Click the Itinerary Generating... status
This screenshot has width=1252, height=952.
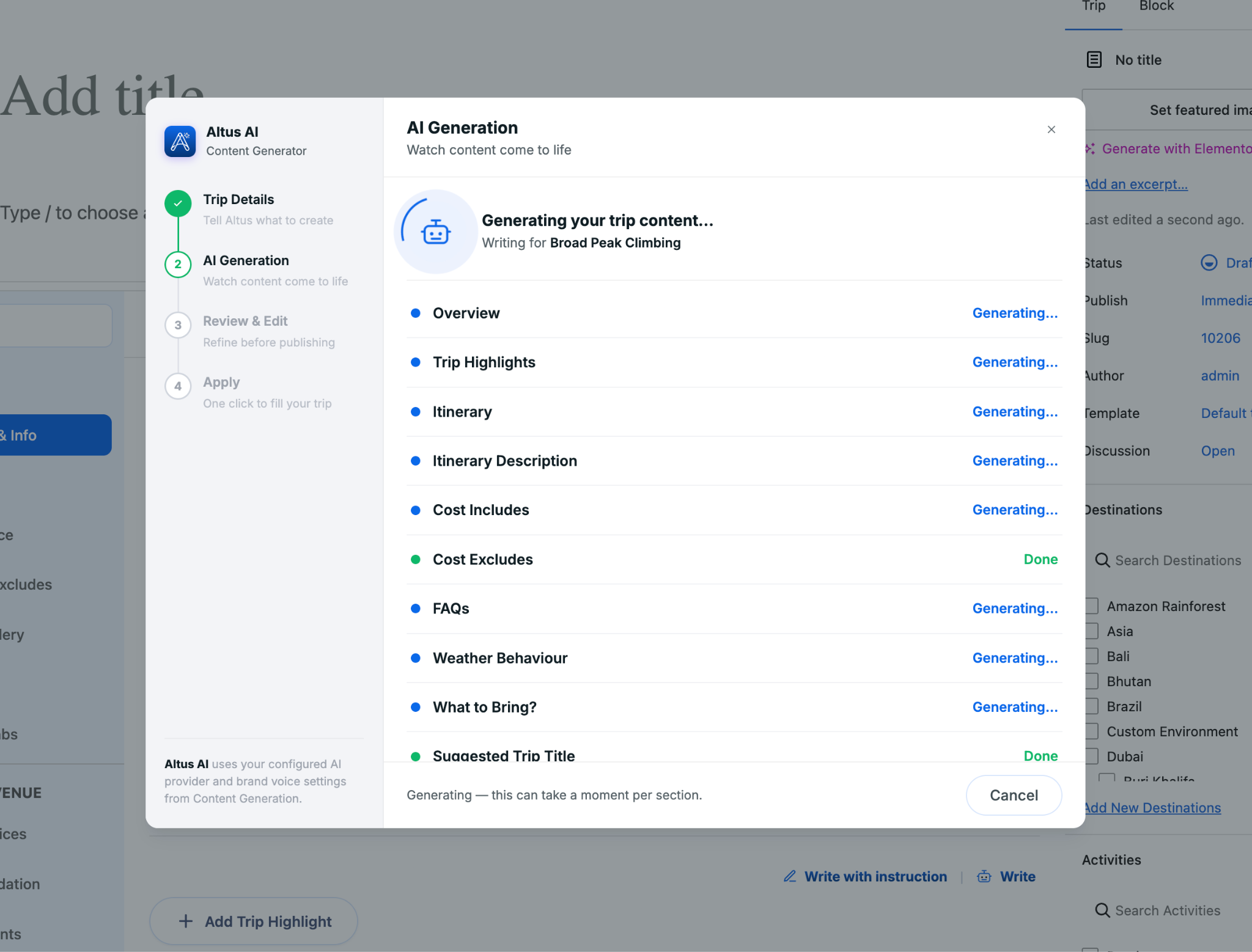tap(1015, 412)
